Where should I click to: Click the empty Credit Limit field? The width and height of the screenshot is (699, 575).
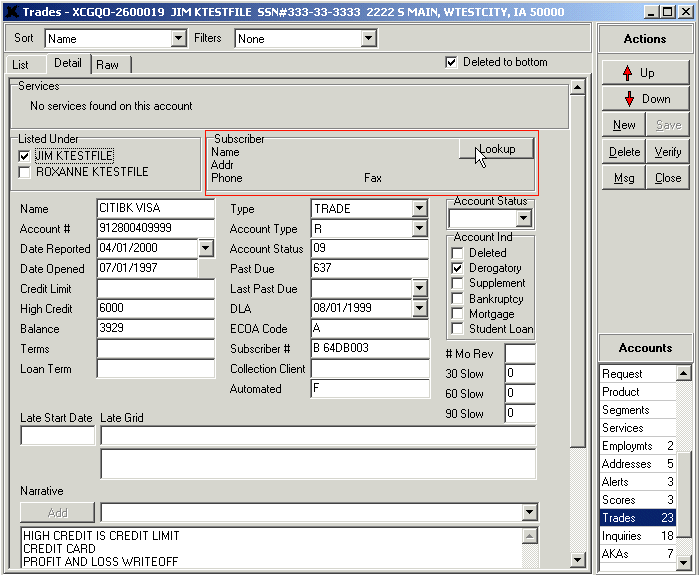click(155, 288)
